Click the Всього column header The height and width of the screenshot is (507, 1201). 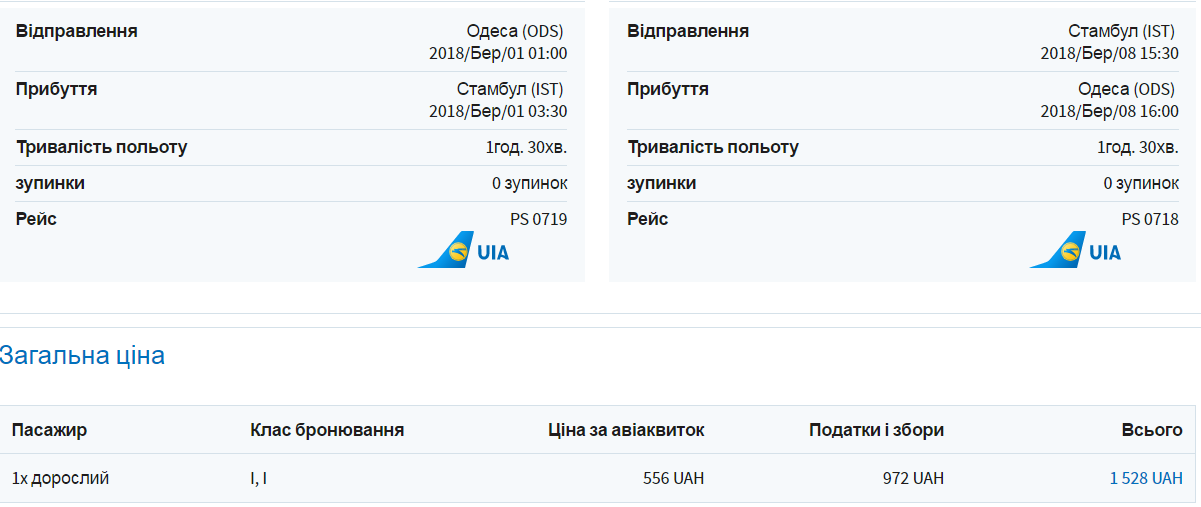click(x=1152, y=430)
